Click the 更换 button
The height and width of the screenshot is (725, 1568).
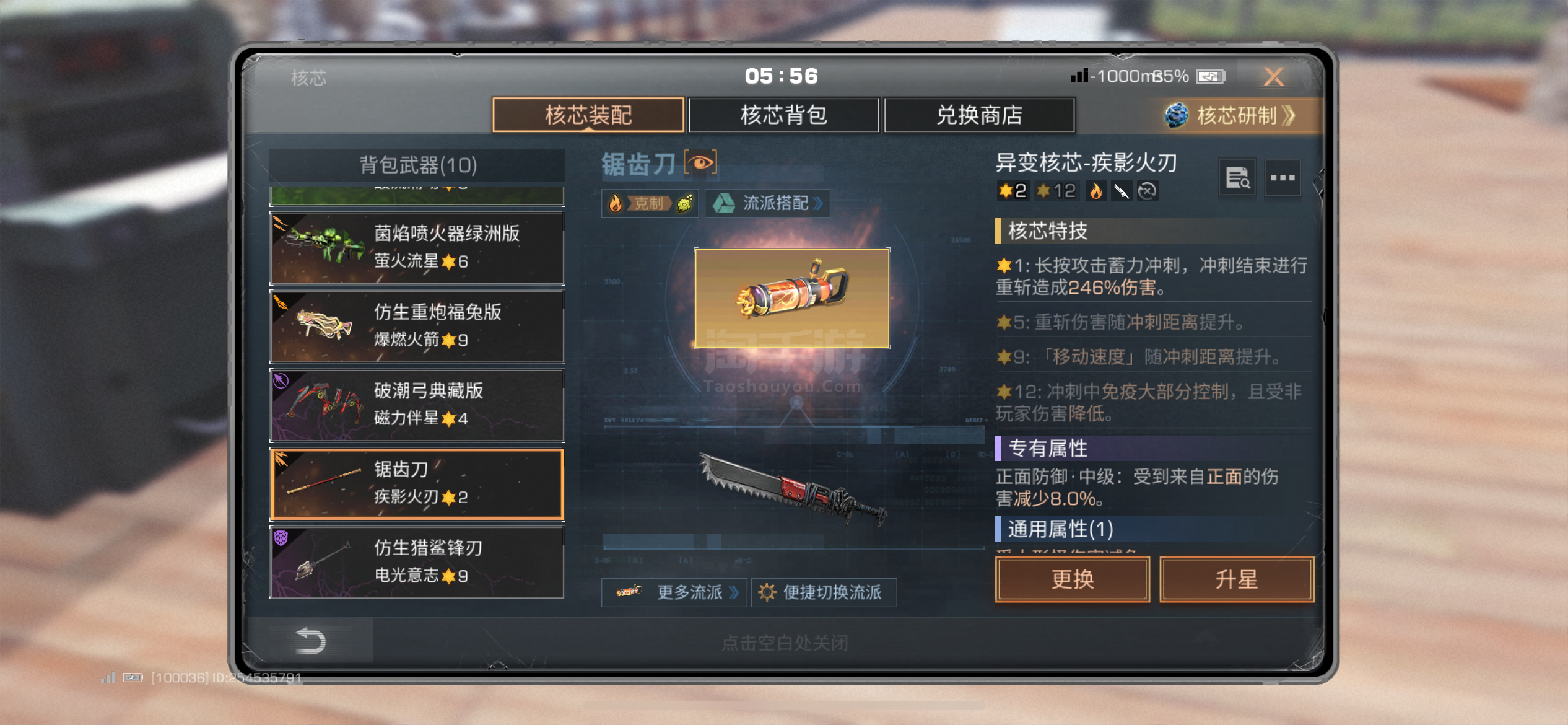(x=1073, y=579)
